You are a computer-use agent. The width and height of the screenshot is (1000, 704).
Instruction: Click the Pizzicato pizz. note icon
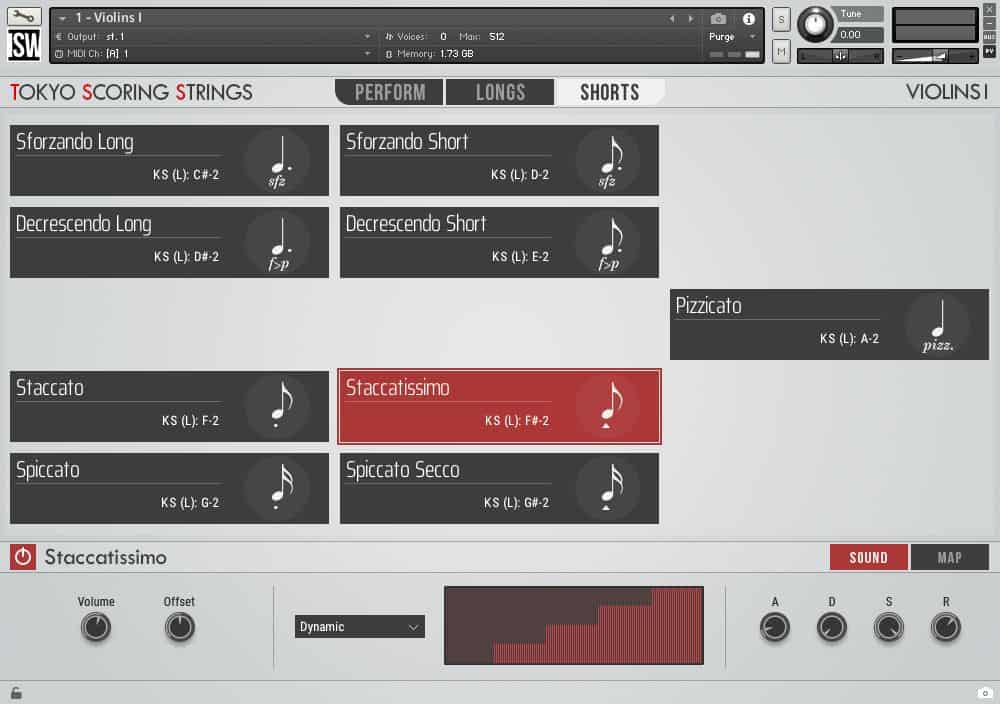point(938,325)
